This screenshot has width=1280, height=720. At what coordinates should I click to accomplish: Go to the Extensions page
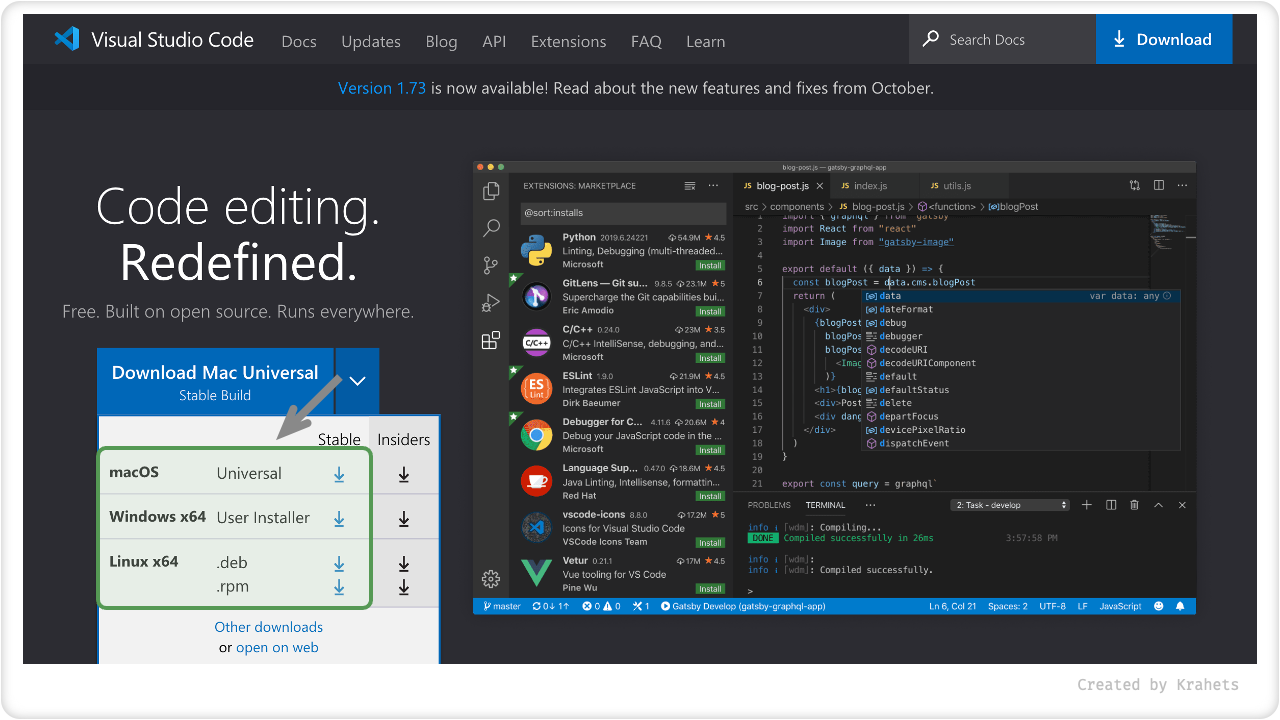coord(568,41)
